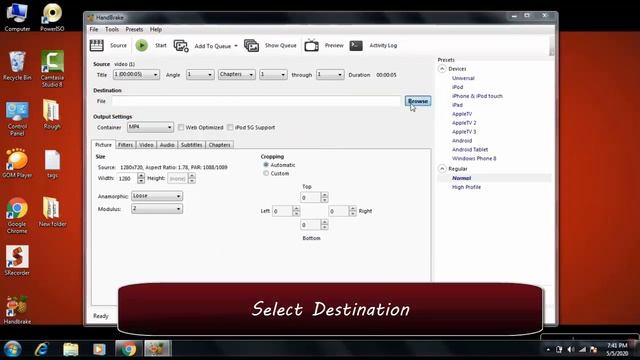Enable the Web Optimized checkbox
Screen dimensions: 640x360
[181, 127]
